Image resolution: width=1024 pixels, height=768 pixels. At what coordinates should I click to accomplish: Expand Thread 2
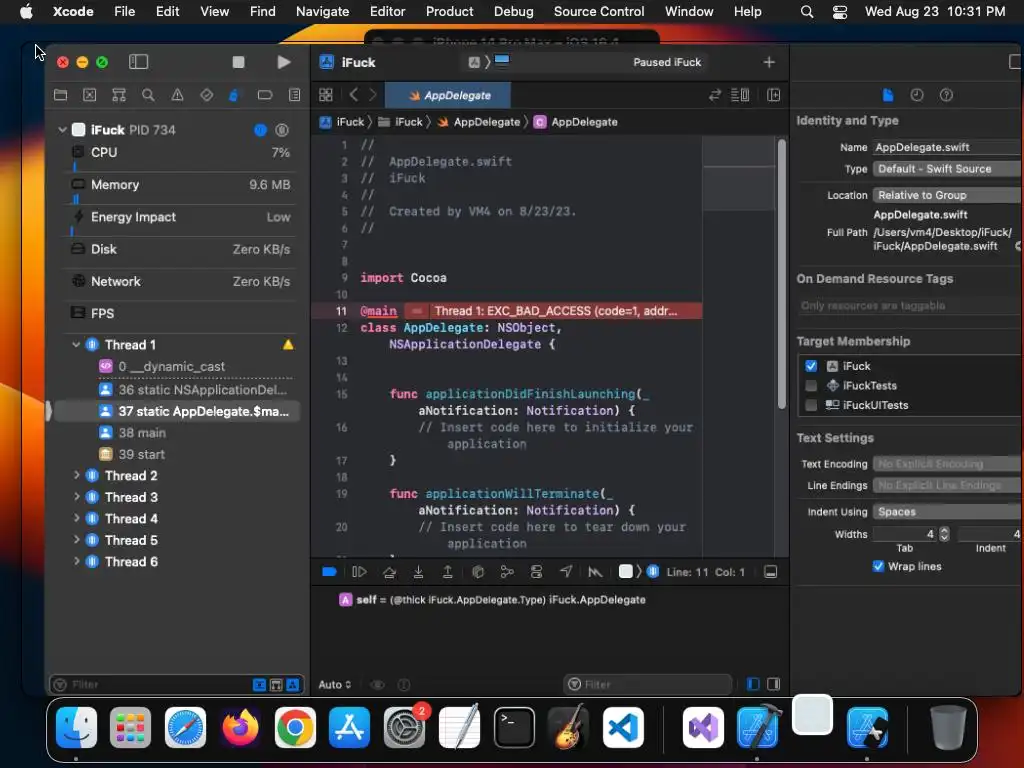pyautogui.click(x=76, y=475)
